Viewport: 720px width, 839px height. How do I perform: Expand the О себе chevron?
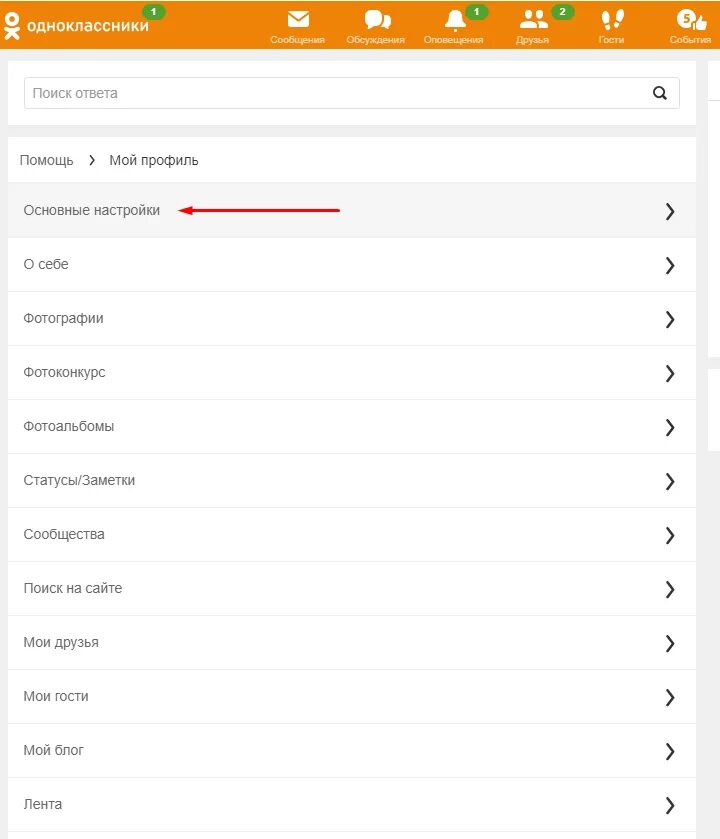[x=670, y=265]
